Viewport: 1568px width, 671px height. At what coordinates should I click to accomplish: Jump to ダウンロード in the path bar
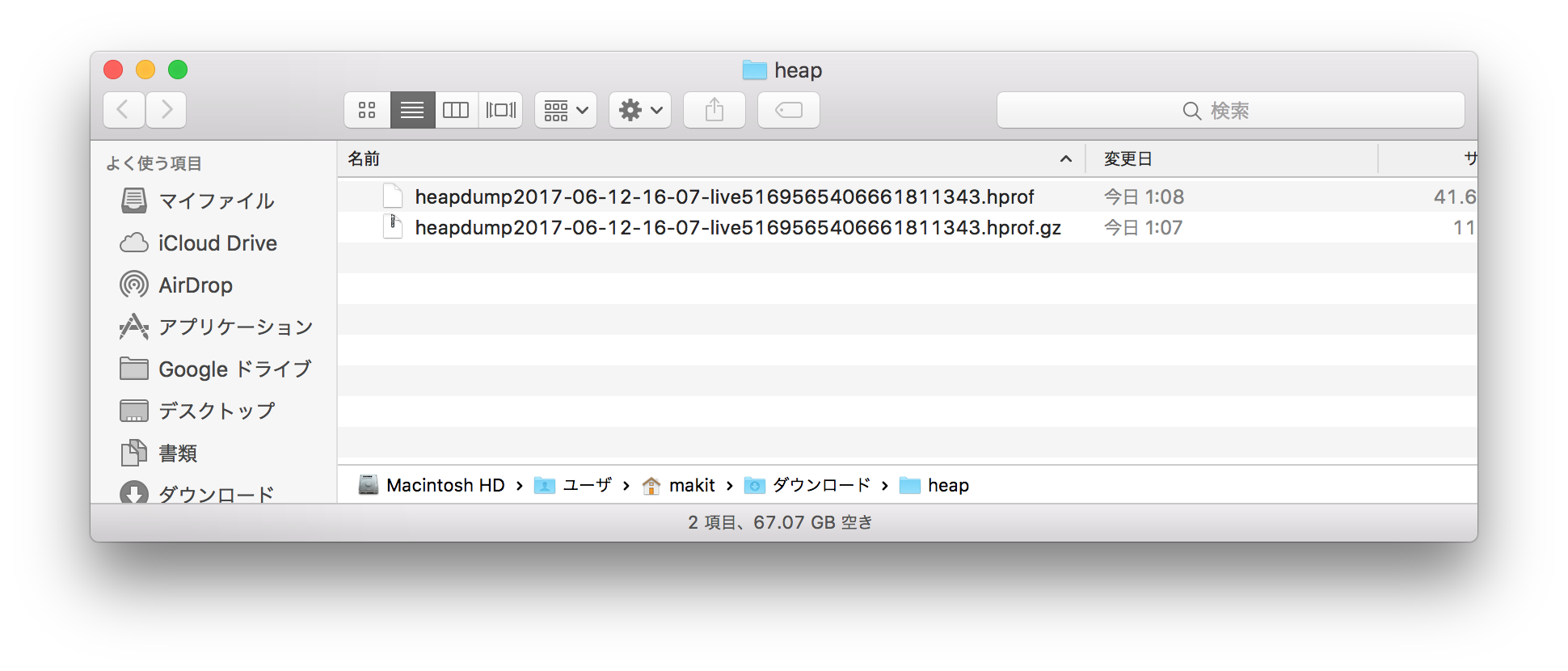tap(807, 485)
